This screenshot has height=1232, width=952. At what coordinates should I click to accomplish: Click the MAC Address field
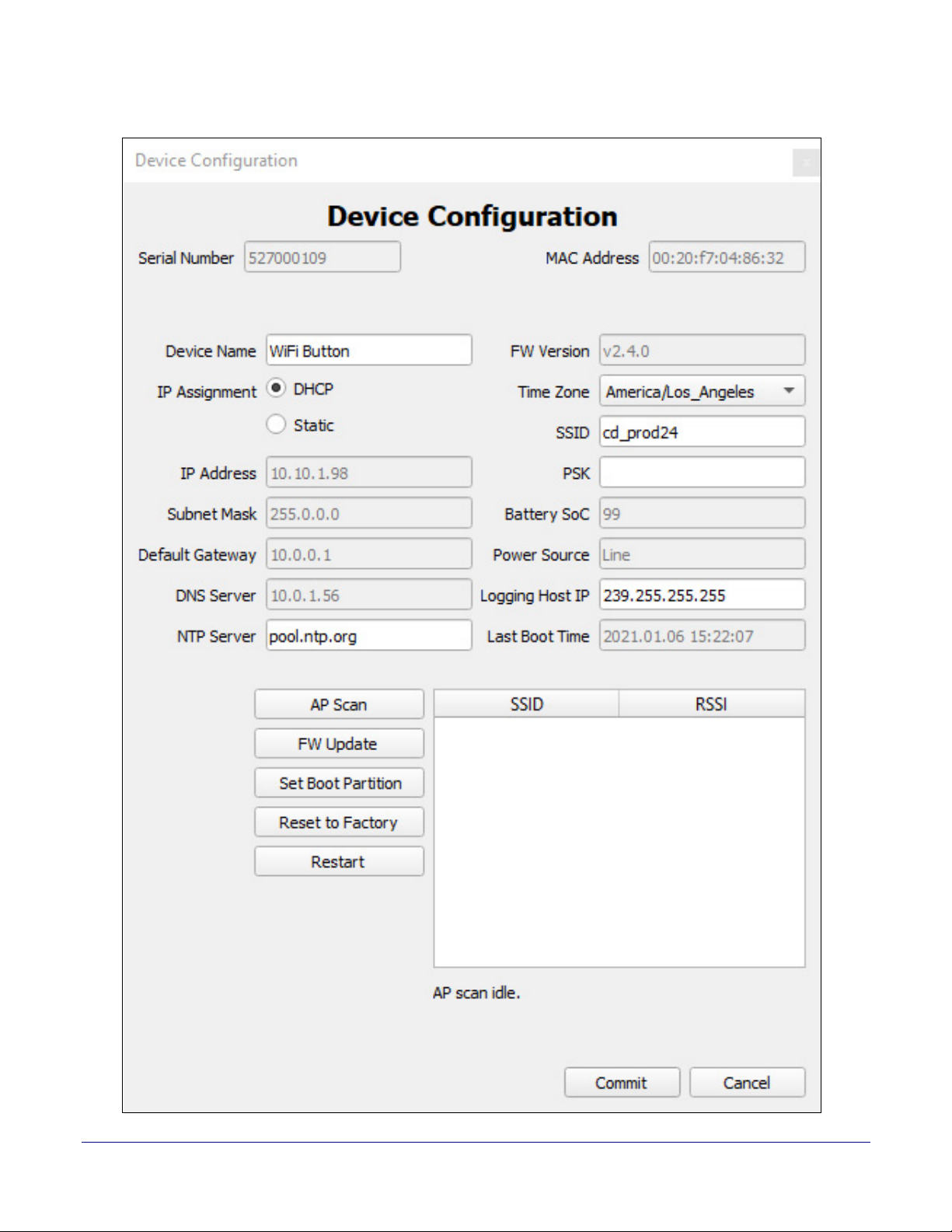(727, 257)
